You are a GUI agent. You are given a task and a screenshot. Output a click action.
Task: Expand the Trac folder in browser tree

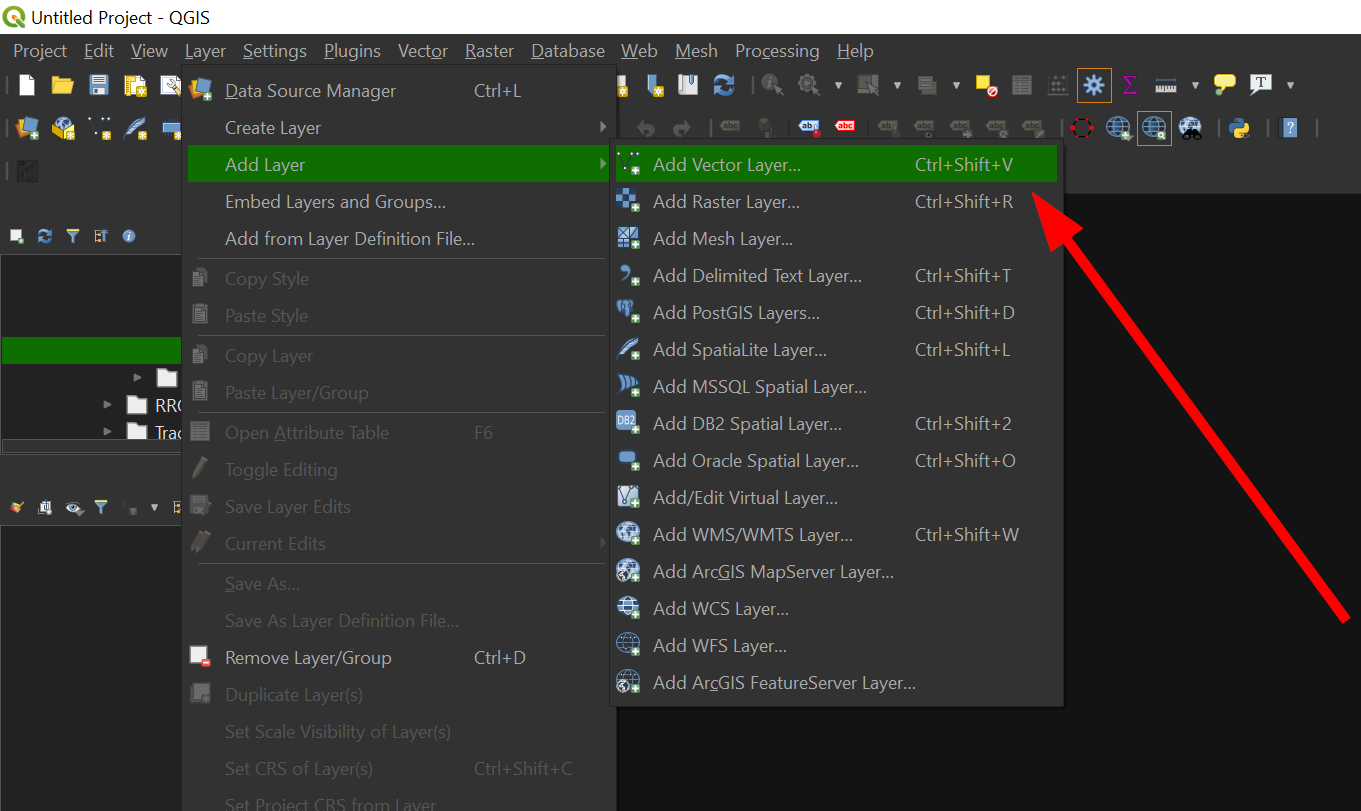click(107, 432)
